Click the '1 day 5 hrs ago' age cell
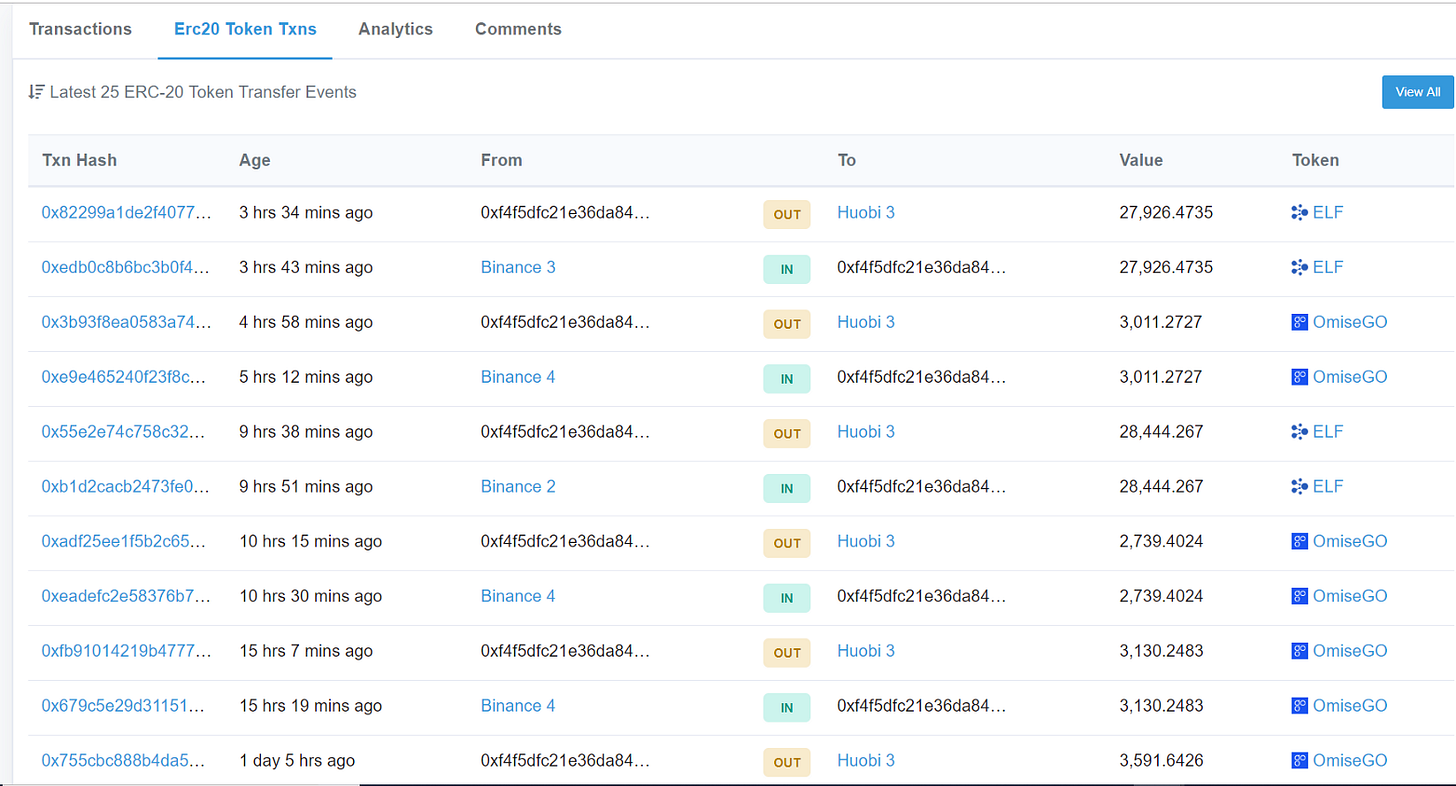 coord(297,761)
